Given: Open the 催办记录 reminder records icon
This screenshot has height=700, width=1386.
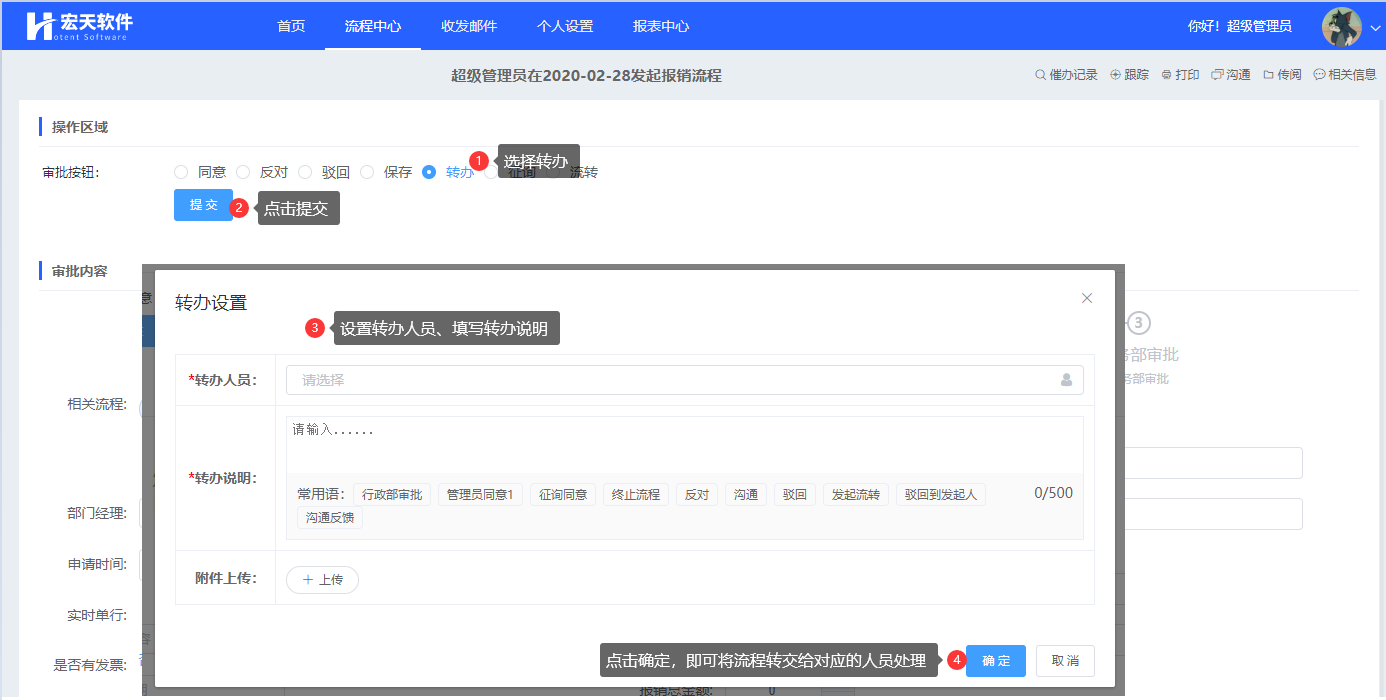Looking at the screenshot, I should tap(1041, 75).
